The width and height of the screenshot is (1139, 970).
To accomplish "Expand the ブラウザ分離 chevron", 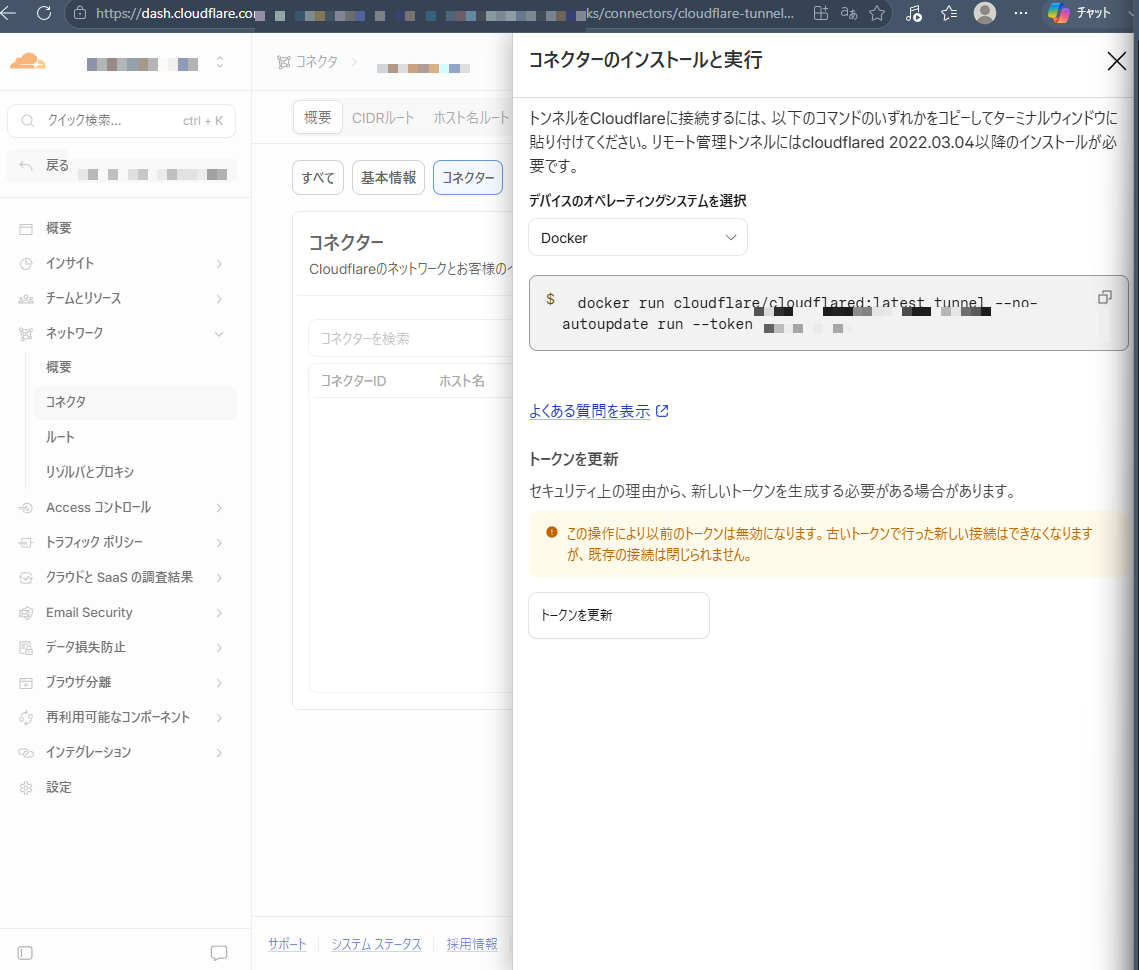I will 219,682.
